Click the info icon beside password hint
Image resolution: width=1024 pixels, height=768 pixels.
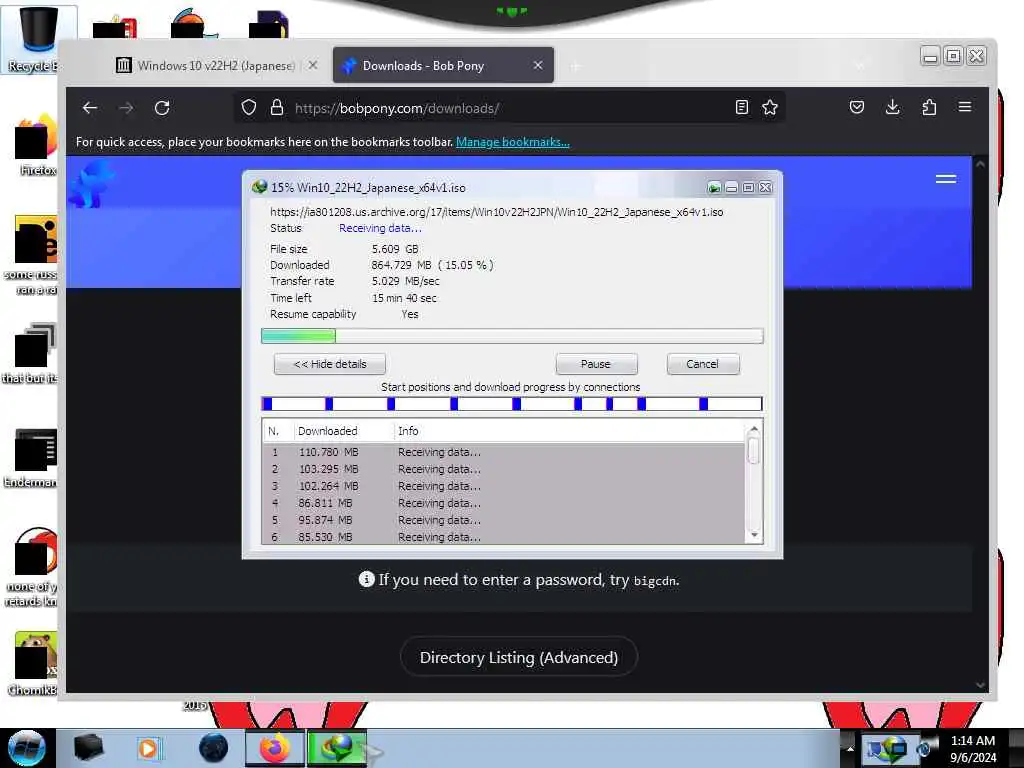tap(366, 579)
